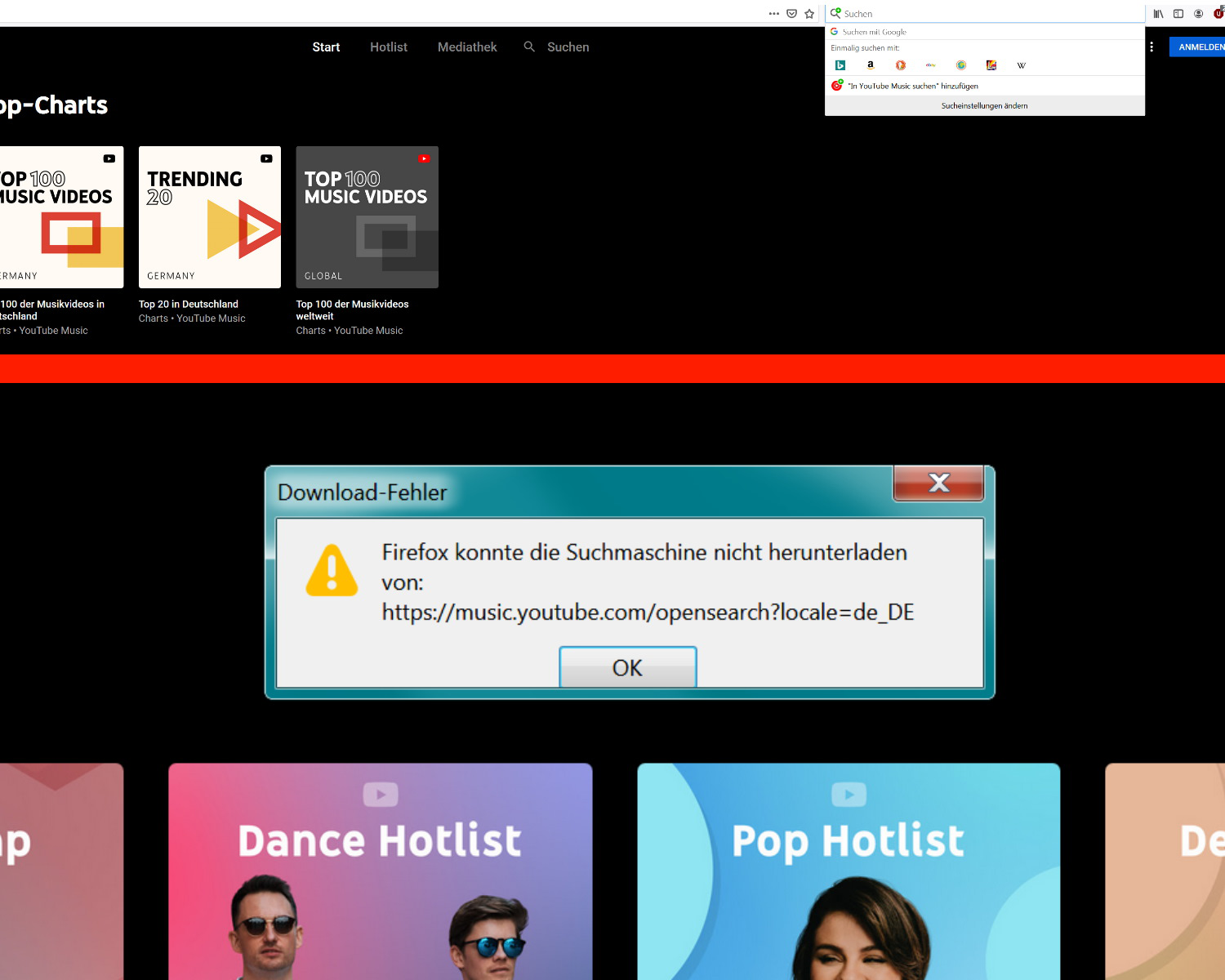Screen dimensions: 1225x980
Task: Click the ANMELDEN sign-in button
Action: click(x=1197, y=47)
